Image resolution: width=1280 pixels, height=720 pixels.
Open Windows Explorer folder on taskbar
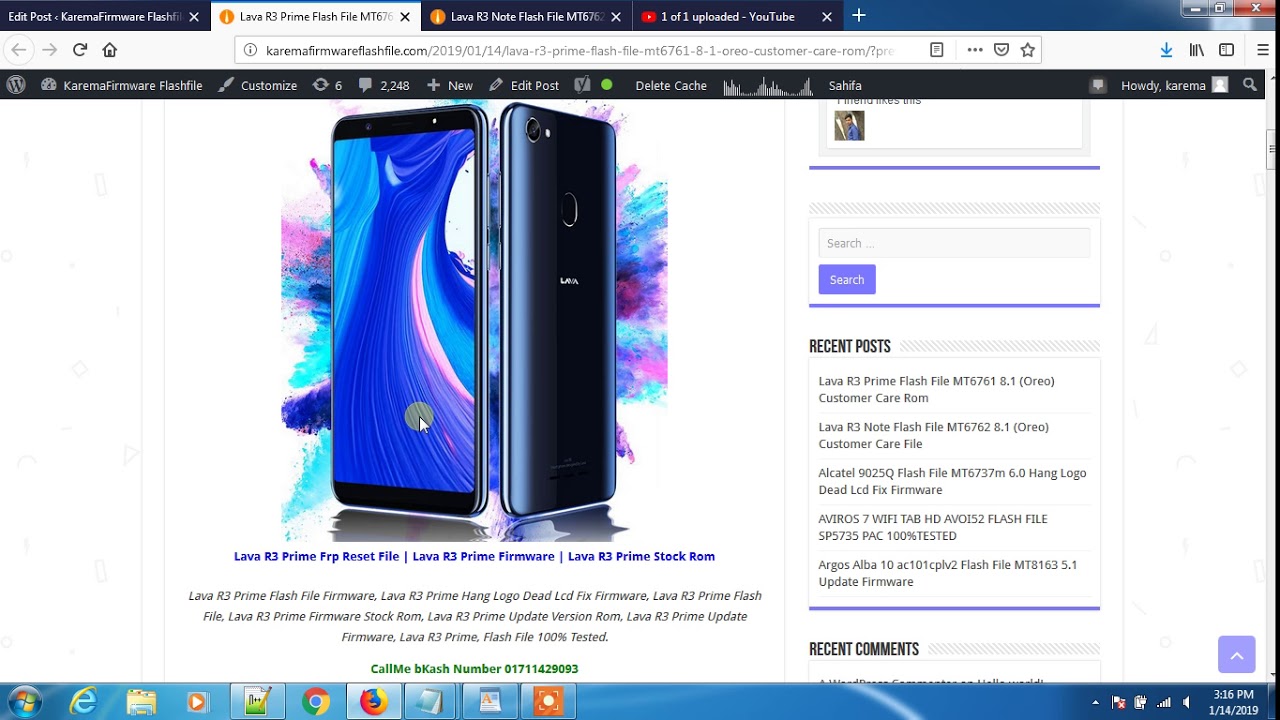click(141, 702)
